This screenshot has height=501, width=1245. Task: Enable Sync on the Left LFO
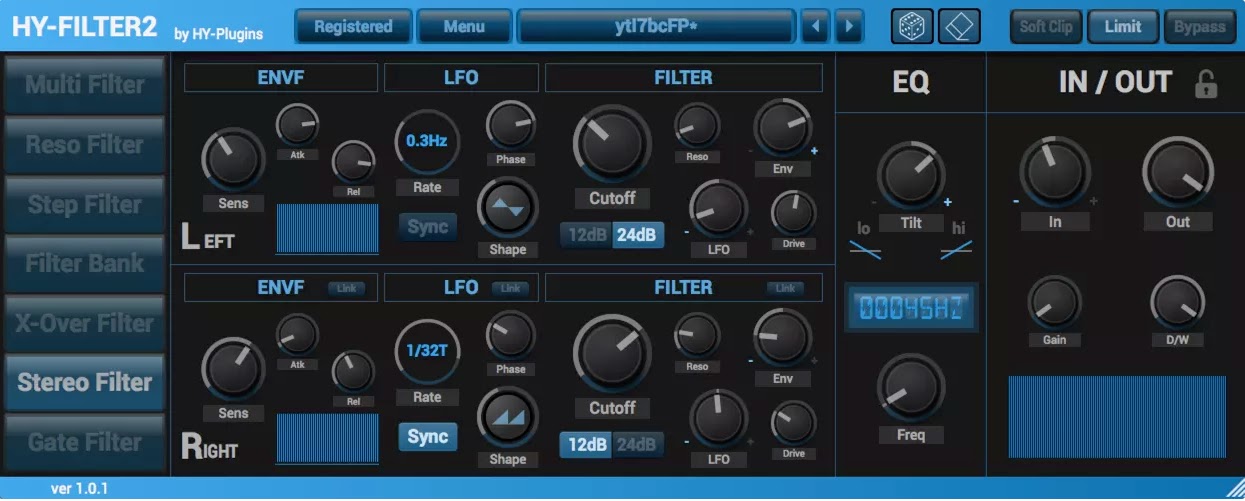pos(428,227)
